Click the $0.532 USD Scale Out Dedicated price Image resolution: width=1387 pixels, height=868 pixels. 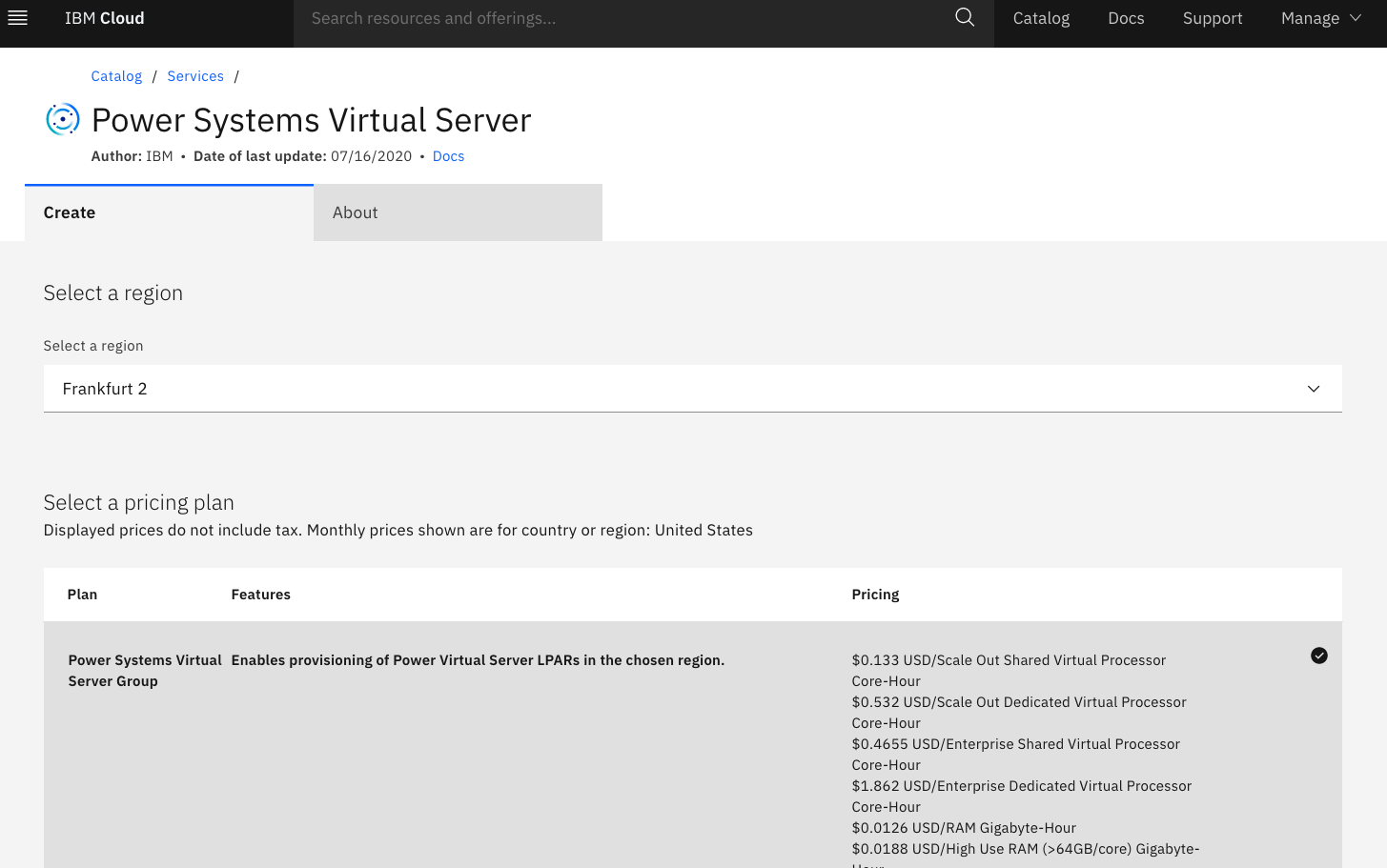[x=1019, y=713]
